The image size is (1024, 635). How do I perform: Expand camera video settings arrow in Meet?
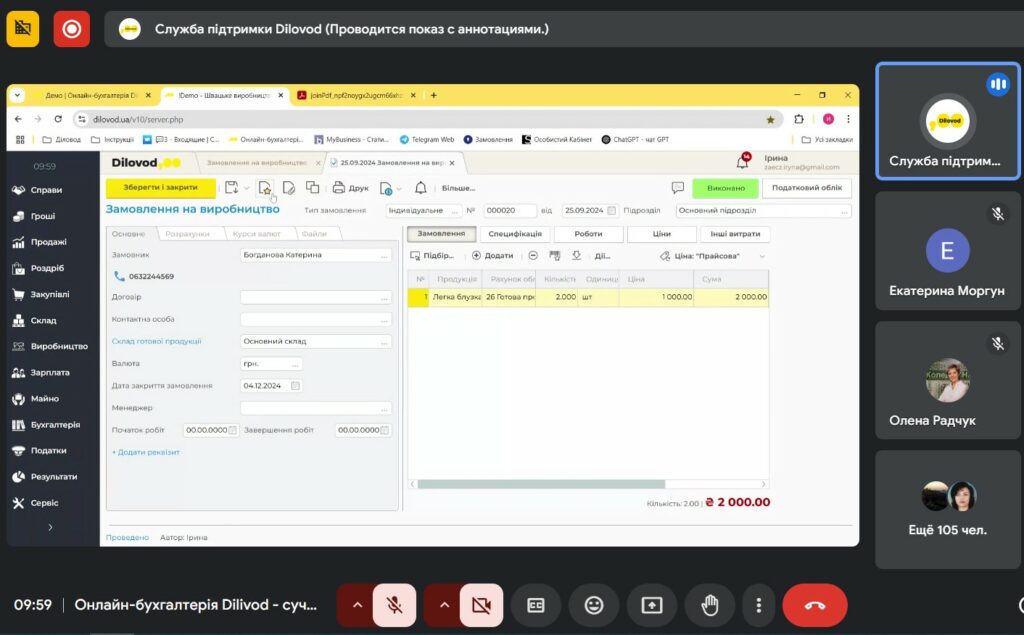coord(444,606)
